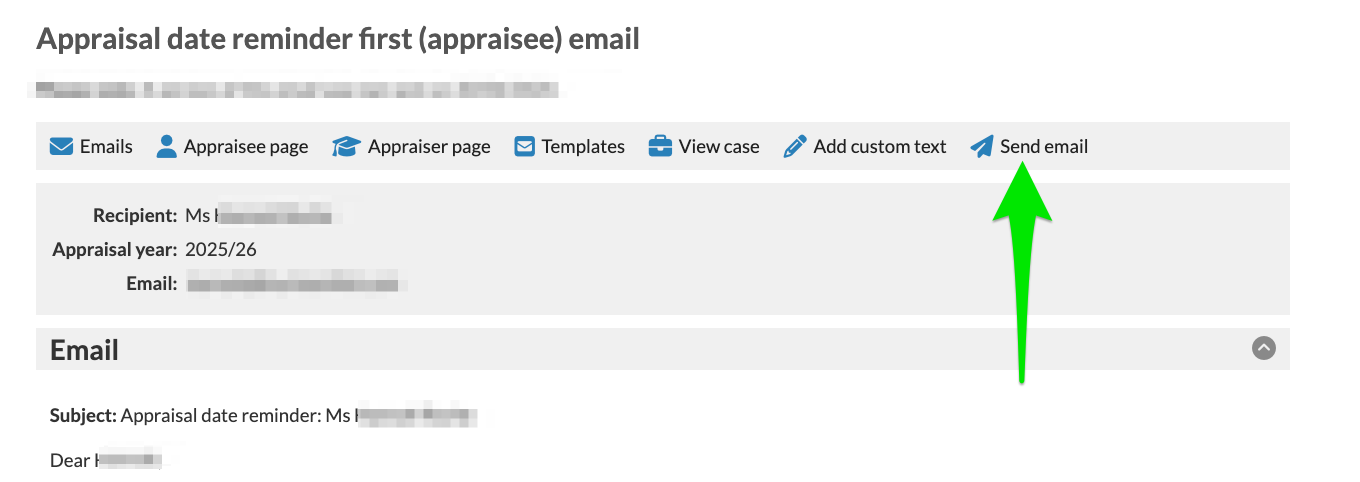Click the Templates envelope-square icon
Image resolution: width=1360 pixels, height=482 pixels.
[x=525, y=147]
